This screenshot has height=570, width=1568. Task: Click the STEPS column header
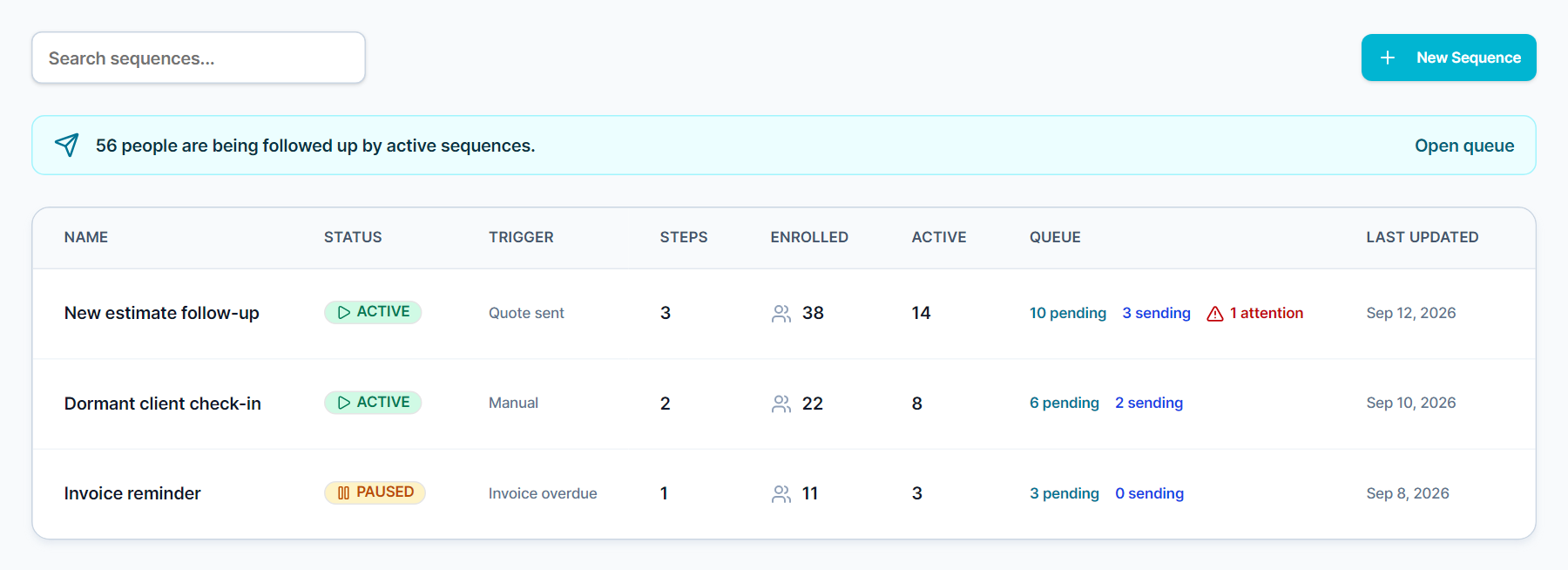tap(684, 237)
